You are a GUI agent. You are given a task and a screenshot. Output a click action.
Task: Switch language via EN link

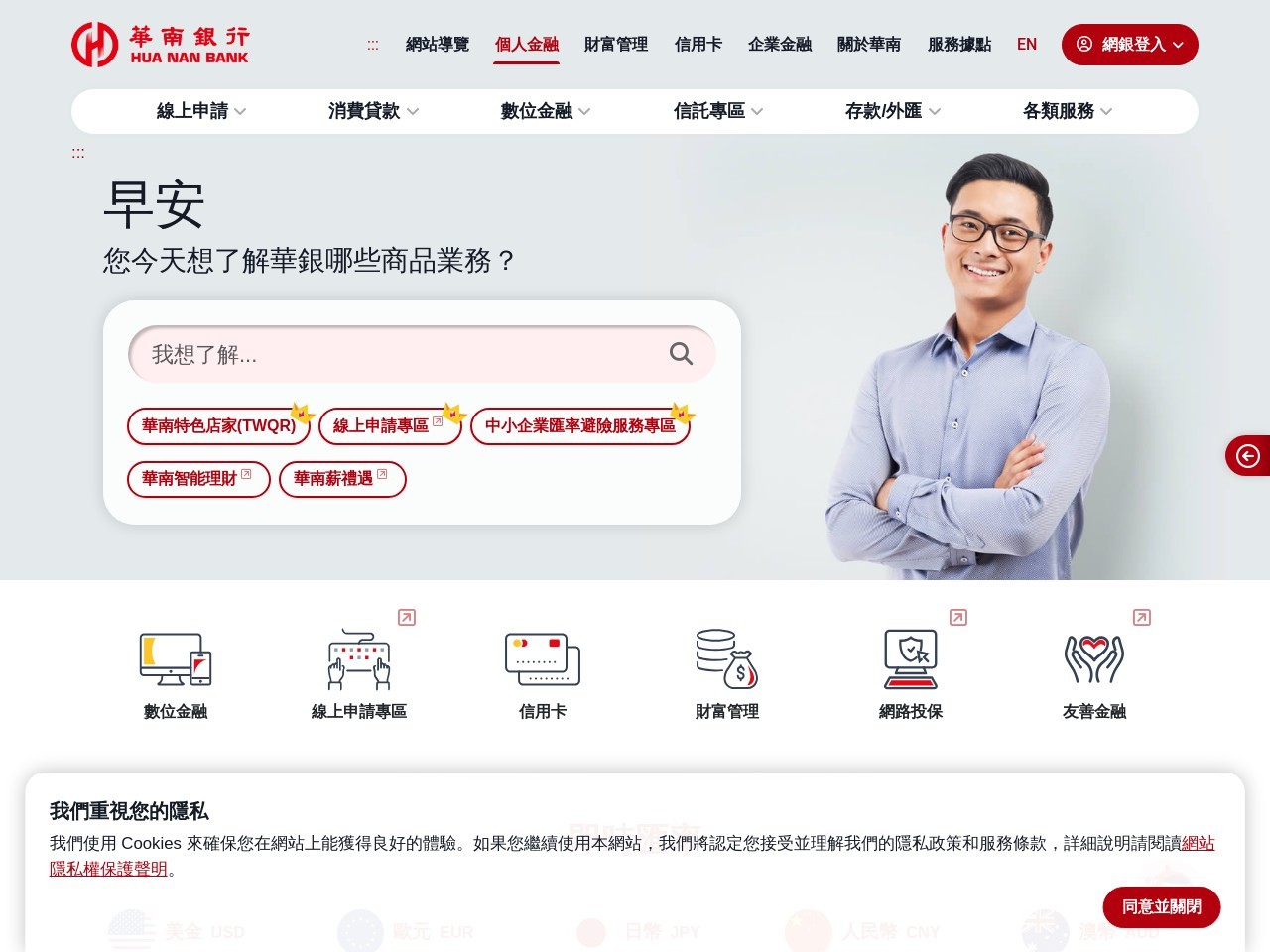click(x=1027, y=45)
